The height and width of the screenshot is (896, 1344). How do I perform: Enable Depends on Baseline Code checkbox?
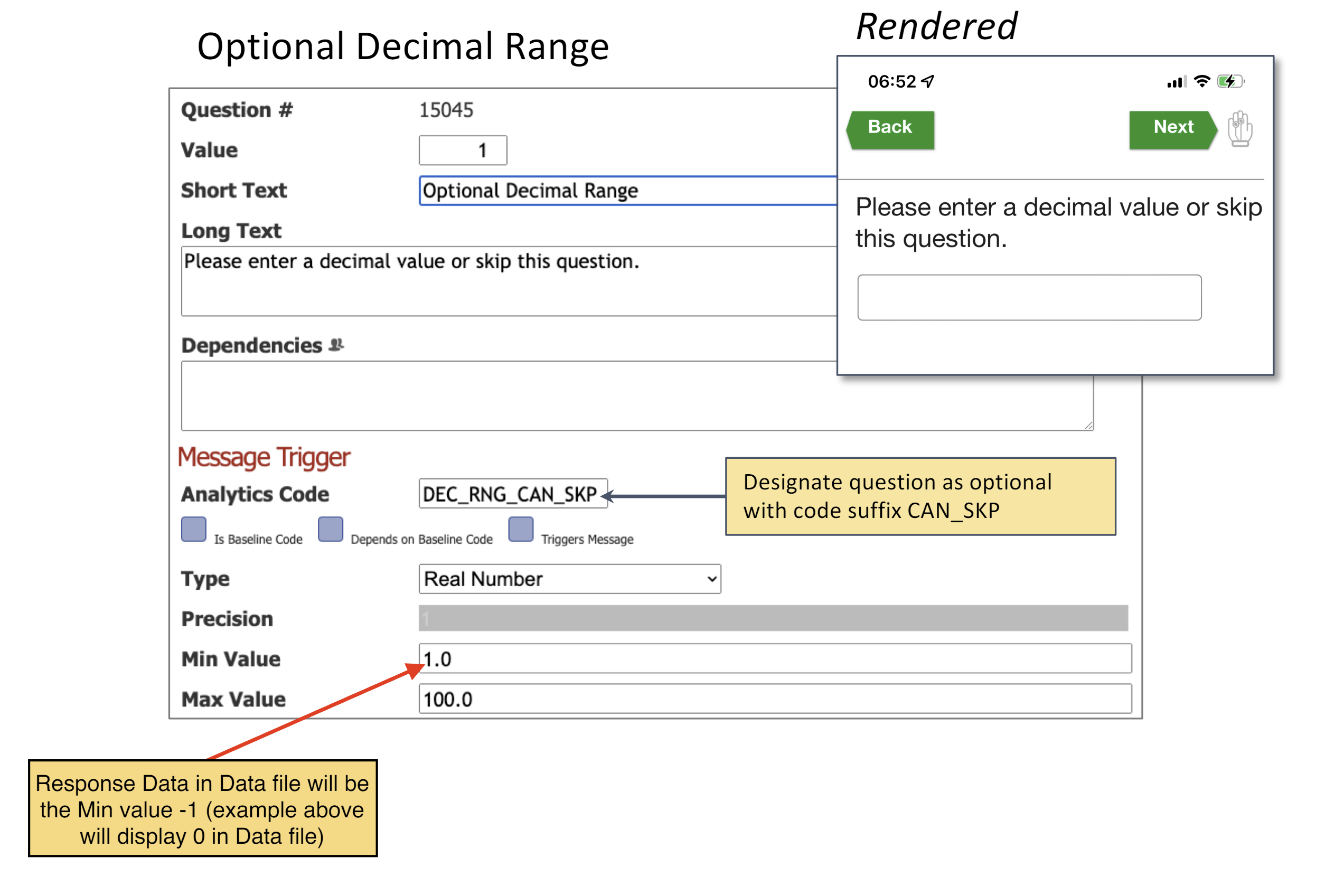tap(330, 529)
